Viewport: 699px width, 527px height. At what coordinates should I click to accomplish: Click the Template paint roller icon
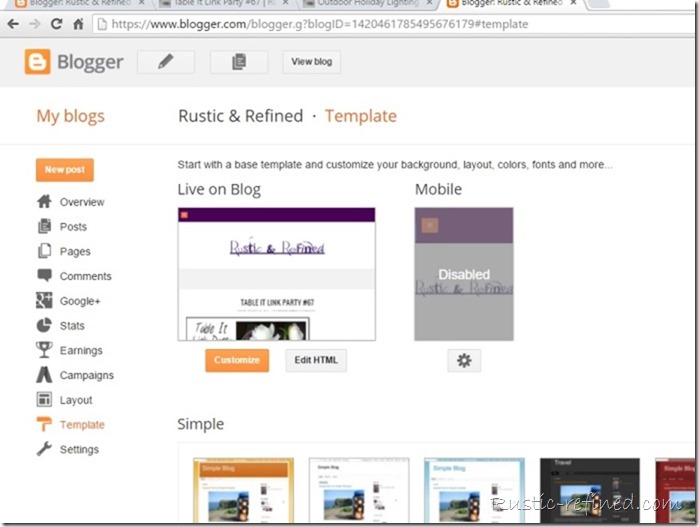point(44,424)
